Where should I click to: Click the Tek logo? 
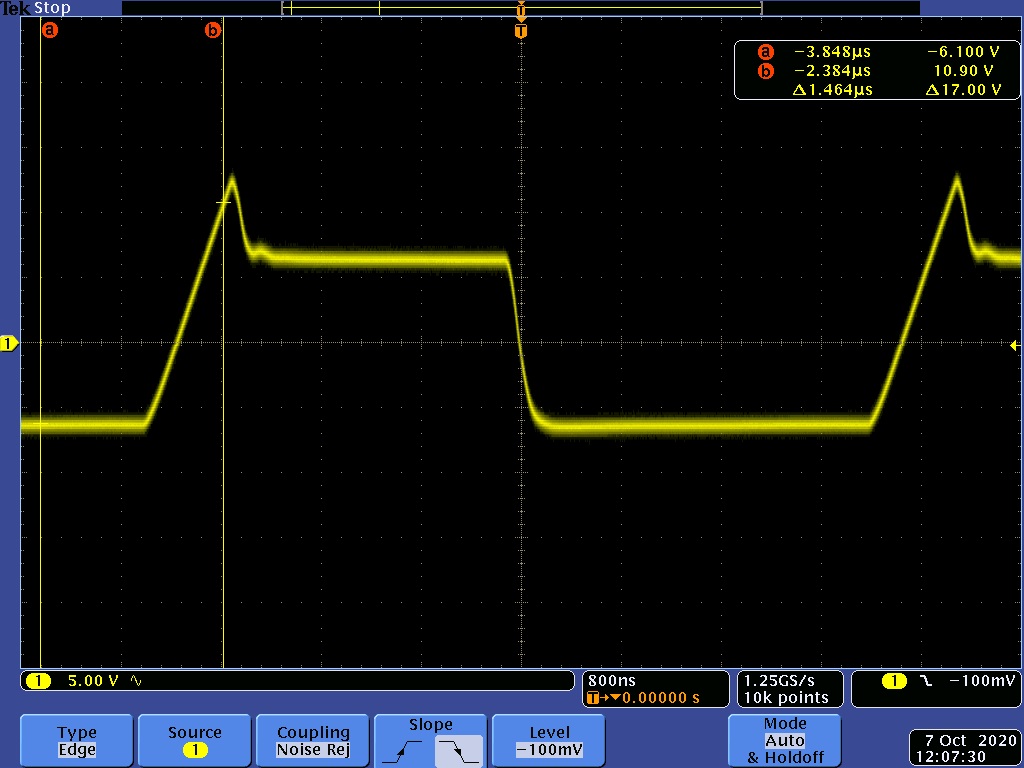pos(16,8)
